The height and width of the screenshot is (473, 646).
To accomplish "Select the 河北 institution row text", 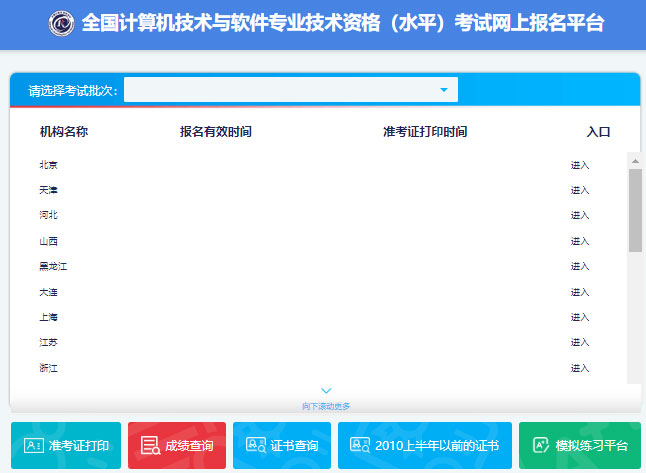I will [49, 215].
